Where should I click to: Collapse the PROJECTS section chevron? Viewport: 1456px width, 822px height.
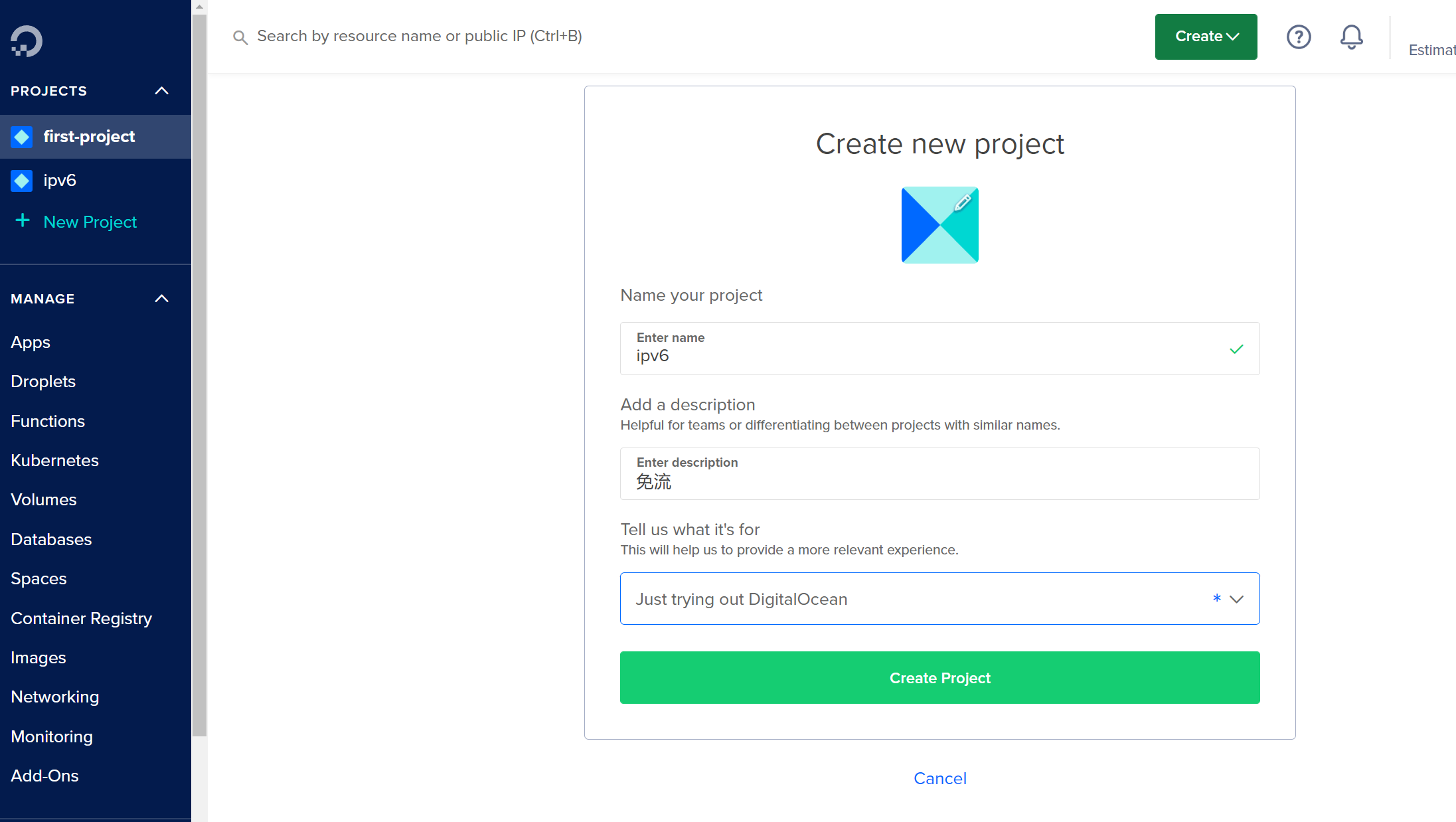tap(161, 91)
